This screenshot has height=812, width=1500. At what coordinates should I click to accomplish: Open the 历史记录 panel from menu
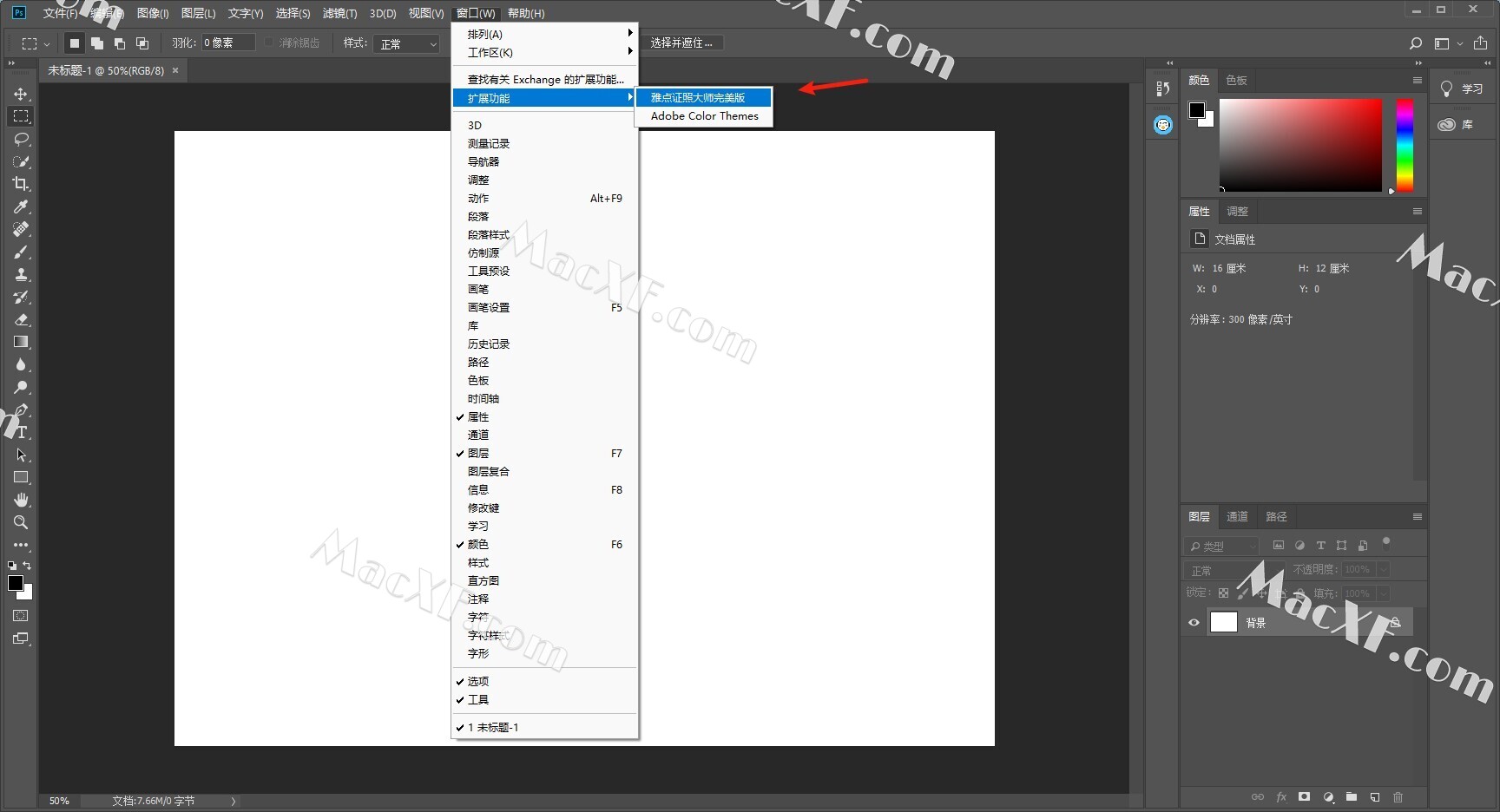click(545, 344)
